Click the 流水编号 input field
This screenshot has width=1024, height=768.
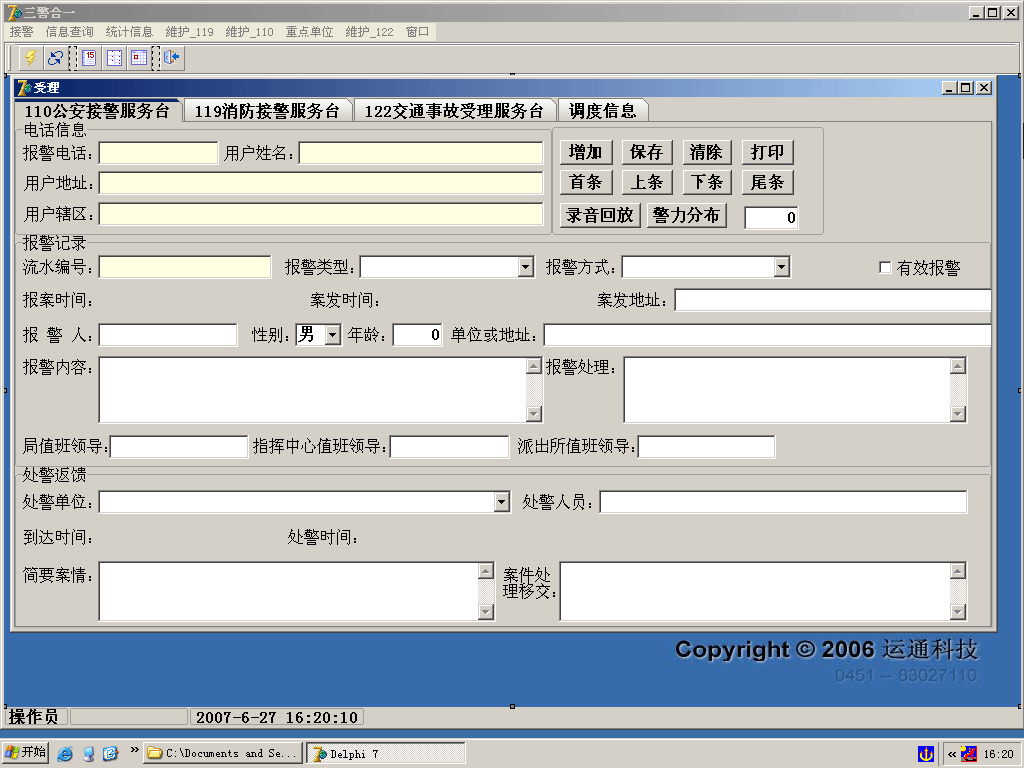185,266
